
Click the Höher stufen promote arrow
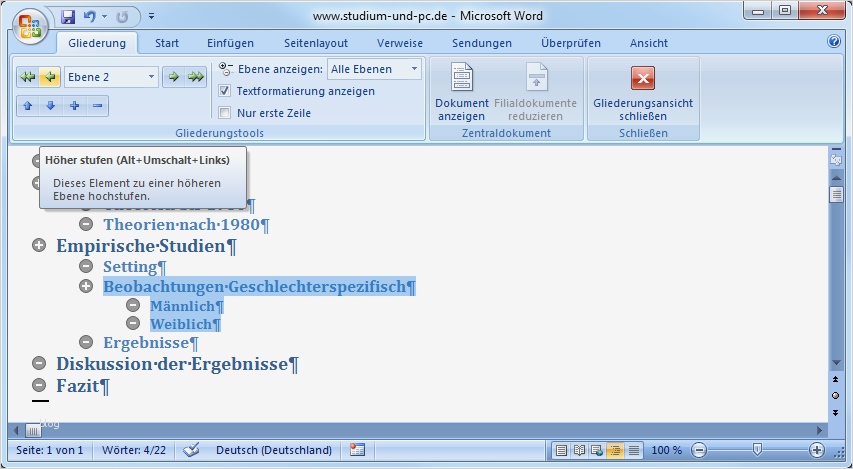[x=50, y=77]
